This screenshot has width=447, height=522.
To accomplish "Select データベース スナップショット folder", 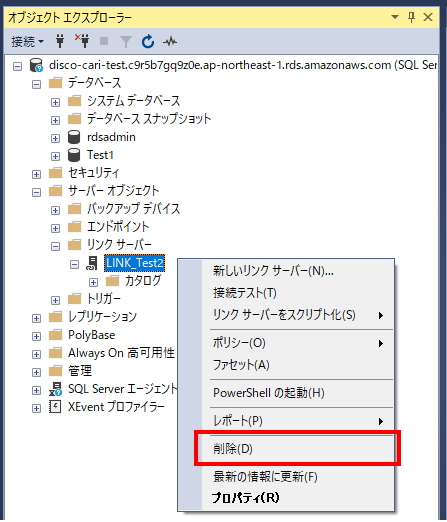I will point(149,119).
